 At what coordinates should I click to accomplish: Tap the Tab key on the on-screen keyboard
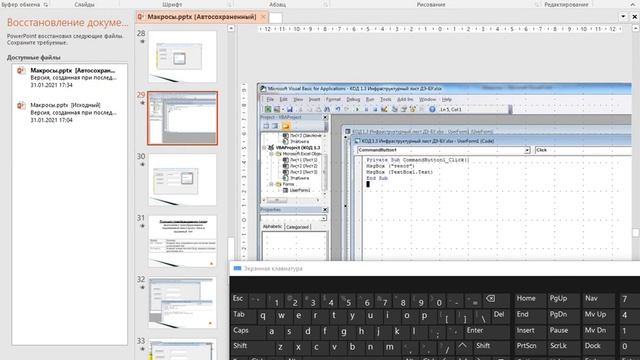coord(243,315)
